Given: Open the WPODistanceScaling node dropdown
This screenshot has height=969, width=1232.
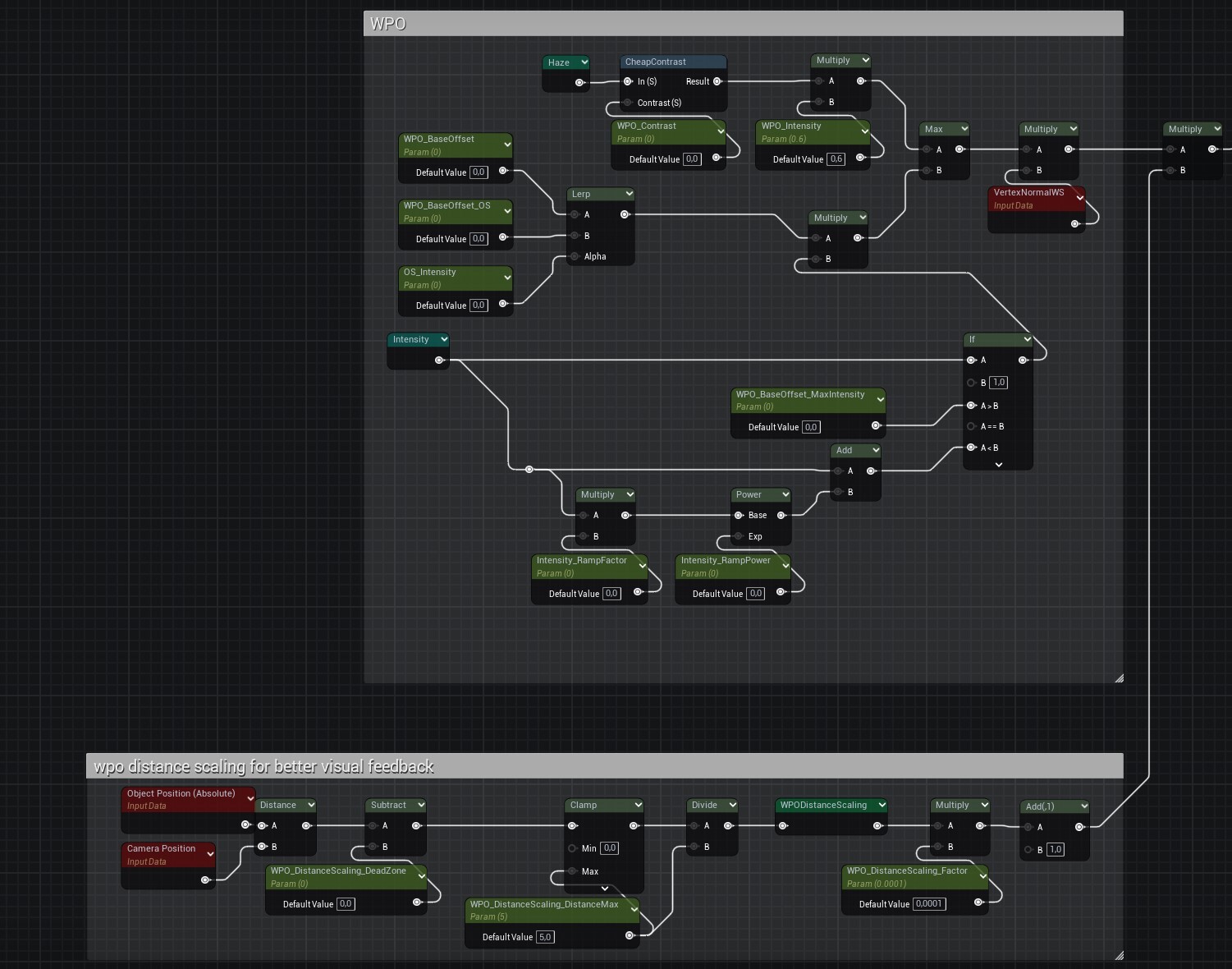Looking at the screenshot, I should pos(882,805).
